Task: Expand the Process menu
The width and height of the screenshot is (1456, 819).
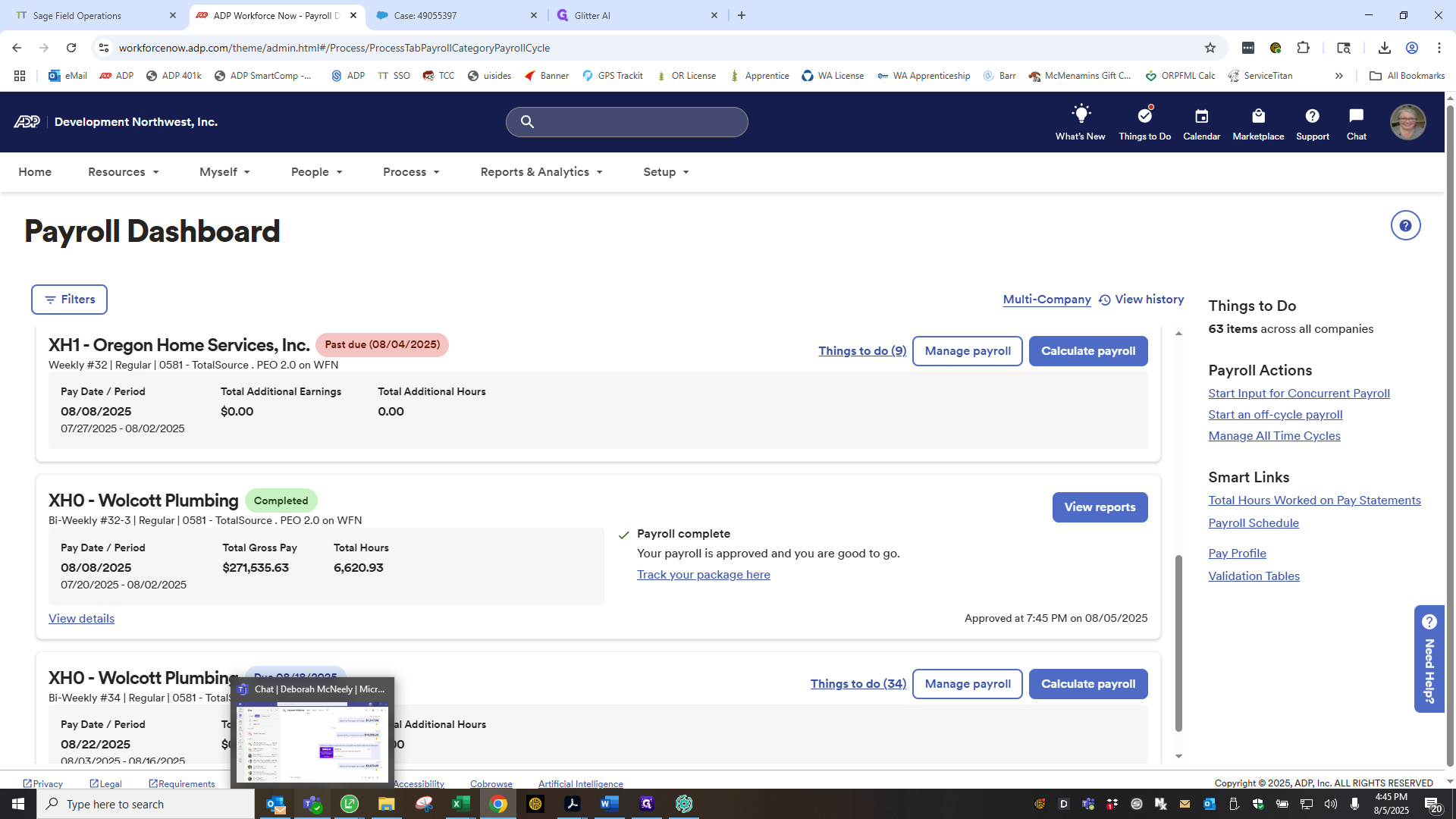Action: click(411, 172)
